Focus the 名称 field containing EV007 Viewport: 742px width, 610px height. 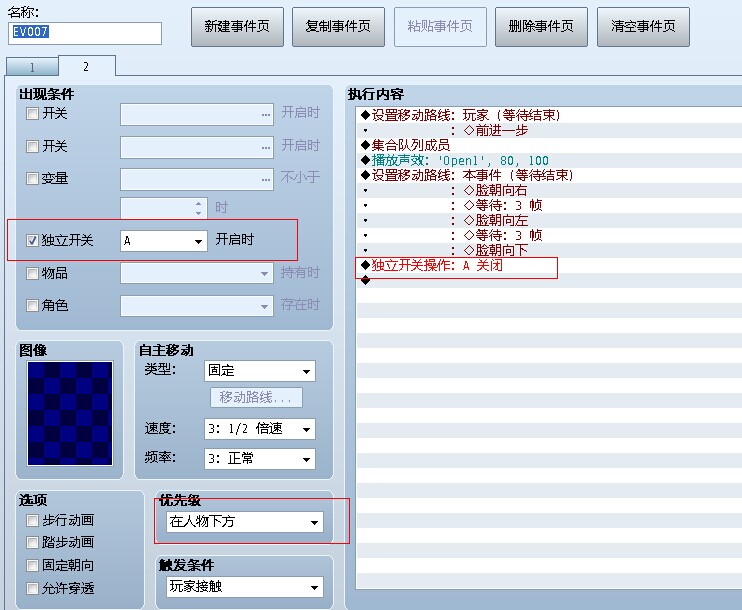click(85, 33)
